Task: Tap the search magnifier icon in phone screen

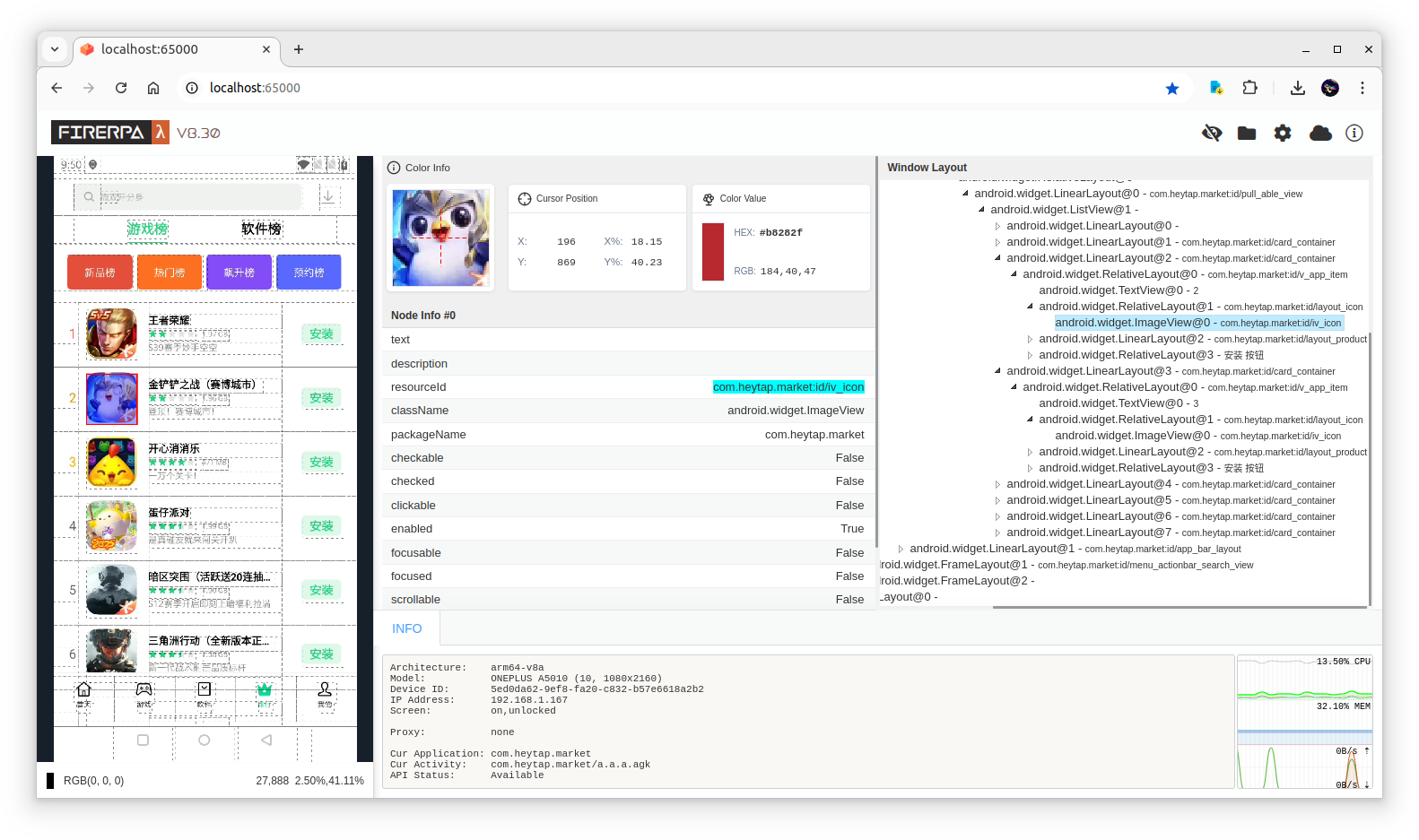Action: (x=89, y=196)
